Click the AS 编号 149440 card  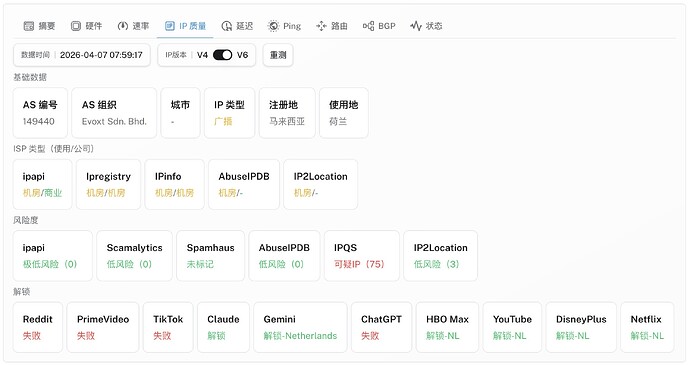40,113
